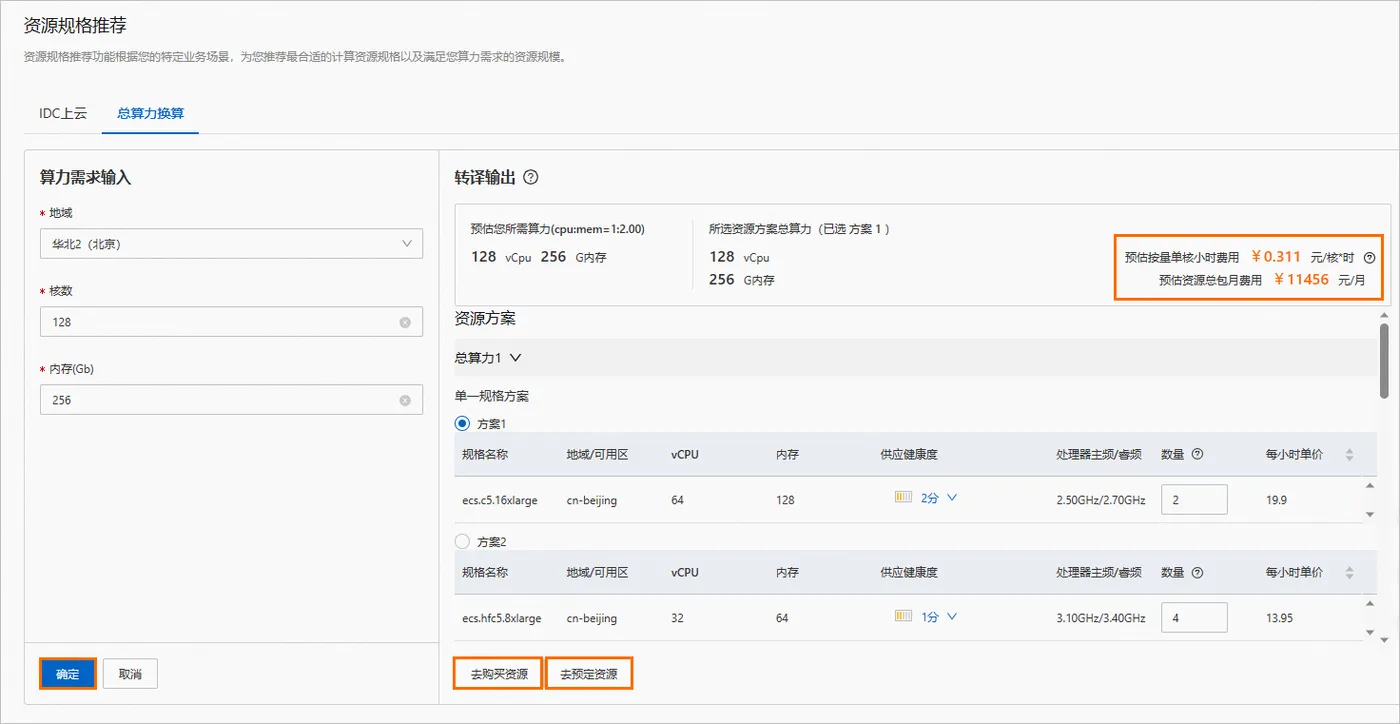Screen dimensions: 1400x724
Task: Click into the 核数 input field
Action: tap(231, 322)
